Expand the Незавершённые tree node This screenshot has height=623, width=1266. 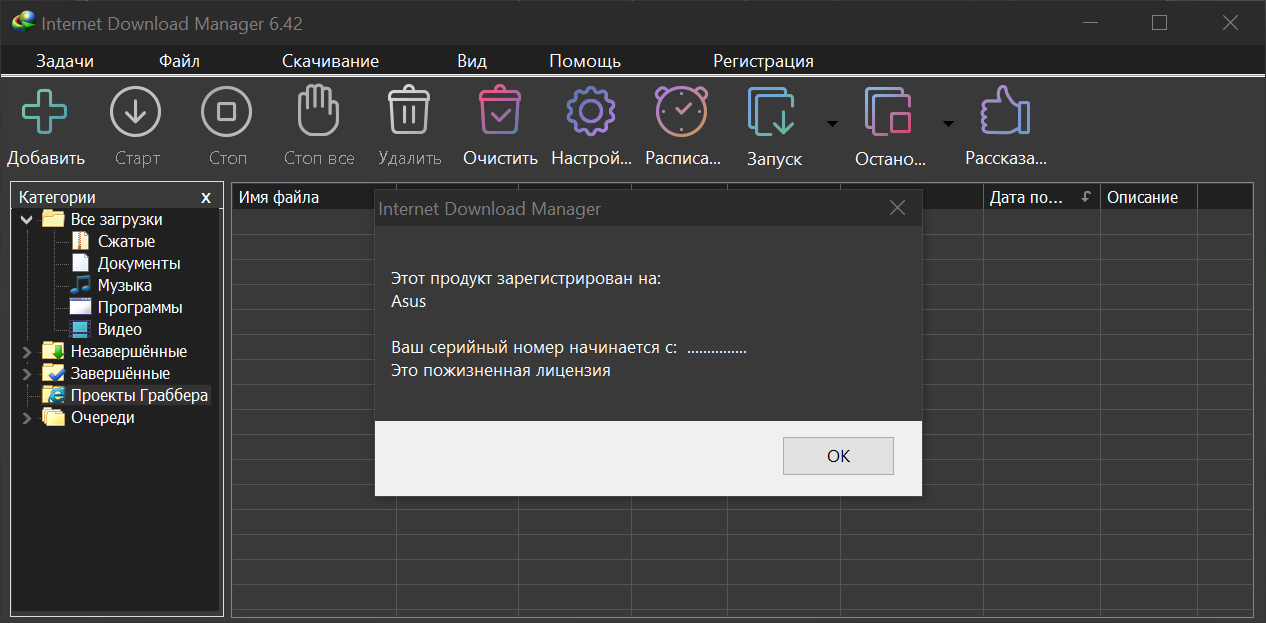pos(27,352)
